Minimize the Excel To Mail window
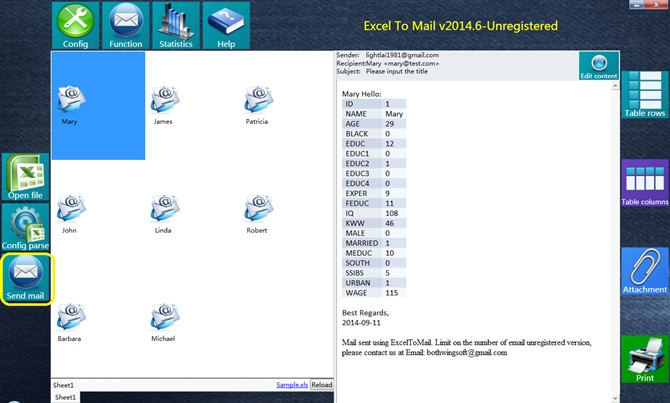 (x=637, y=4)
